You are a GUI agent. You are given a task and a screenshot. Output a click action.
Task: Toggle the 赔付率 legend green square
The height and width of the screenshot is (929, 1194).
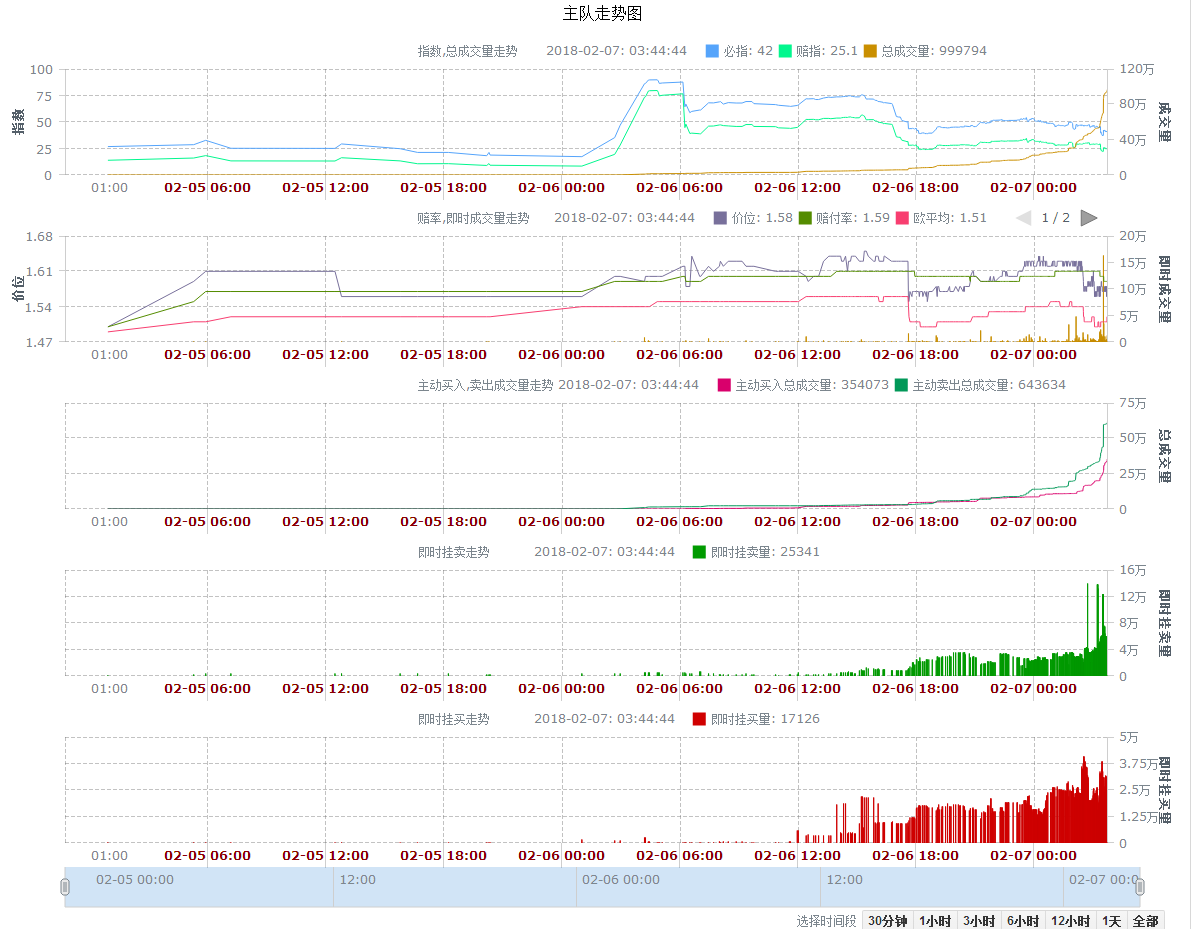pos(805,218)
